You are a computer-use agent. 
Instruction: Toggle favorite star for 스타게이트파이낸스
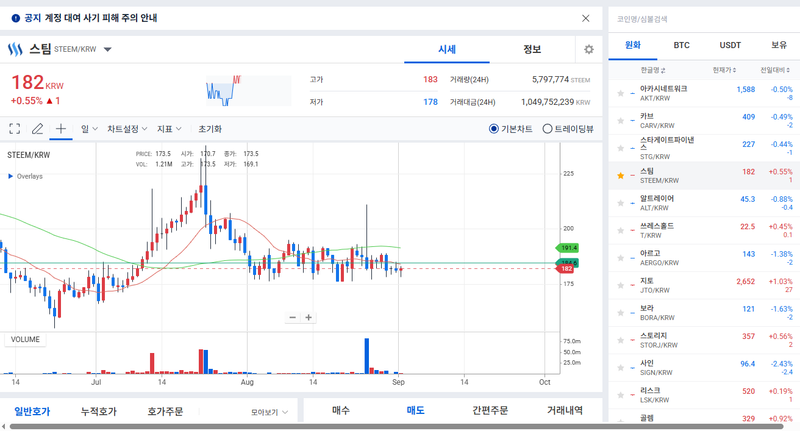click(620, 148)
